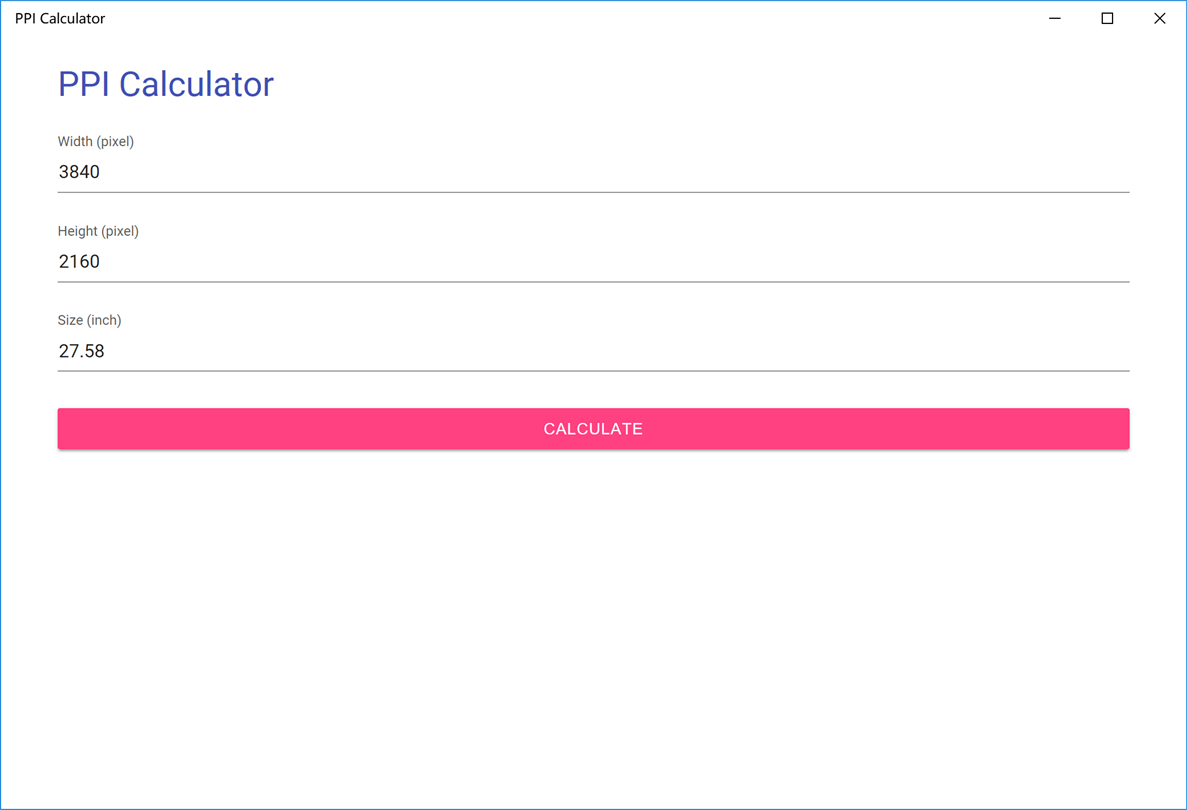The image size is (1187, 810).
Task: Click the underline beneath the Height field
Action: click(x=593, y=282)
